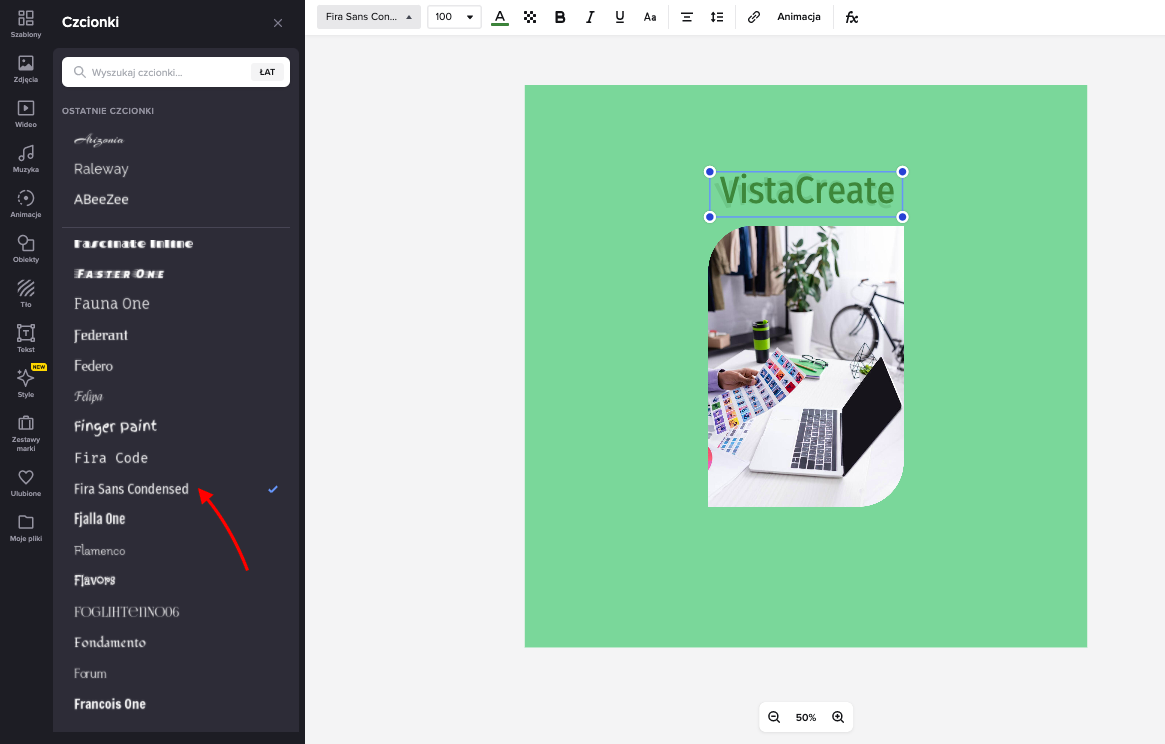Select the VistaCreate text on canvas
The image size is (1165, 744).
[806, 191]
